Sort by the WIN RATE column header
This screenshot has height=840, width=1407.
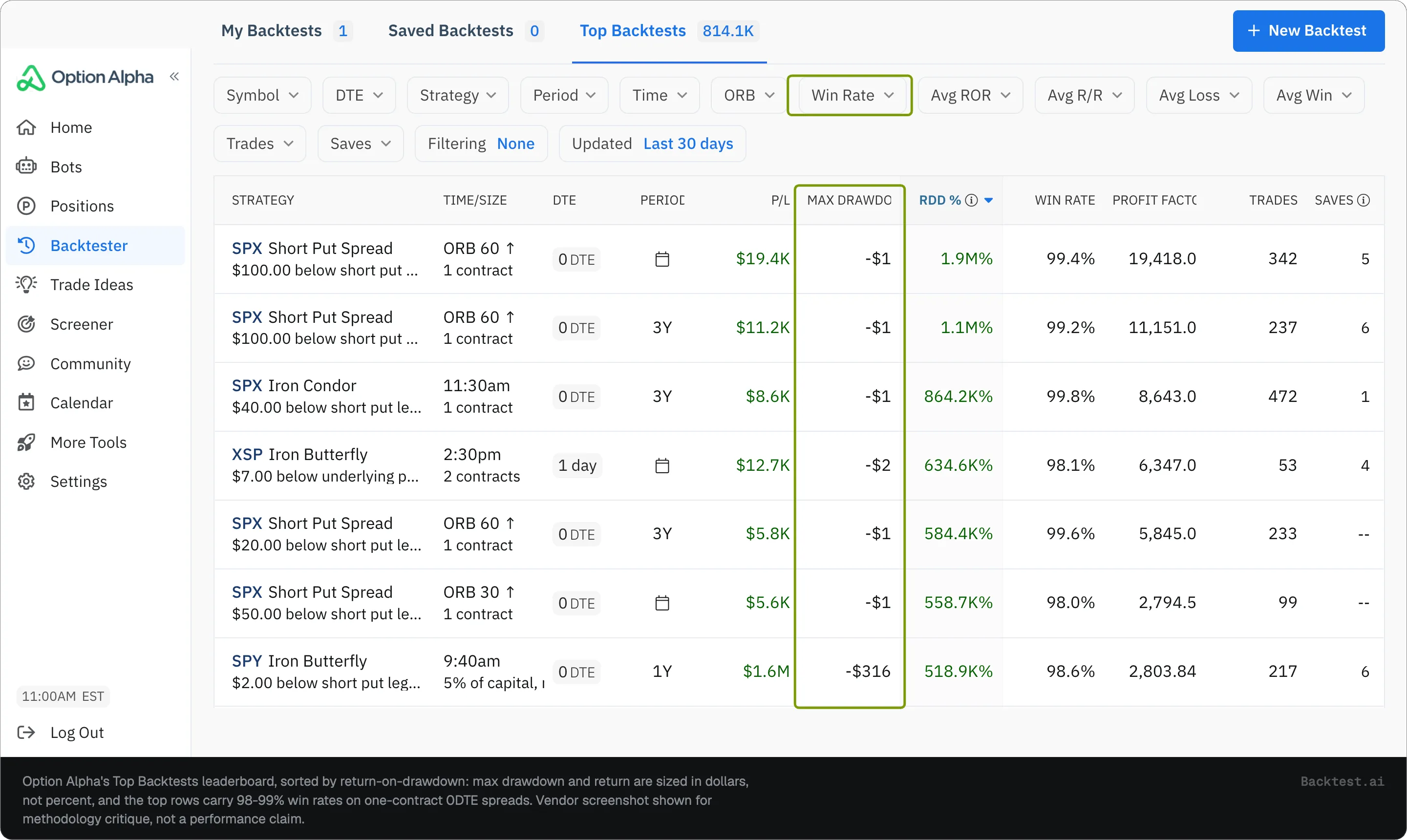click(x=1065, y=200)
